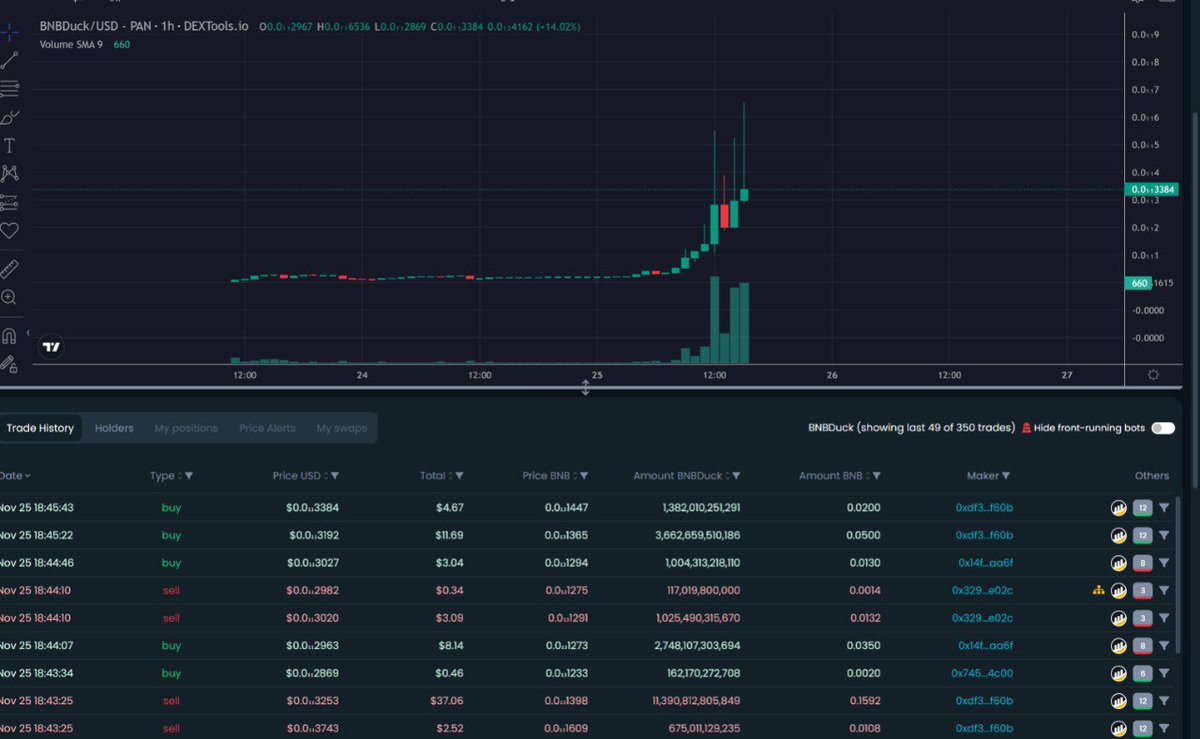Toggle Hide front-running bots switch
This screenshot has width=1200, height=739.
1163,428
